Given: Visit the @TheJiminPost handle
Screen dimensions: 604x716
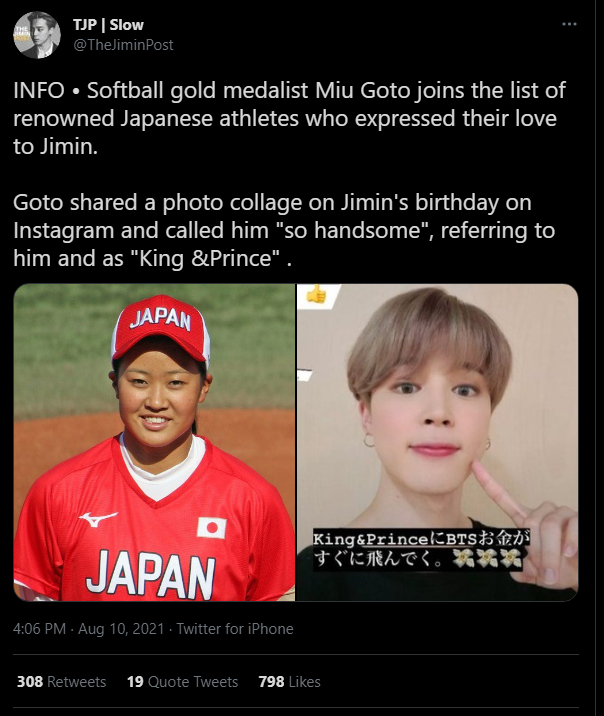Looking at the screenshot, I should [x=123, y=45].
